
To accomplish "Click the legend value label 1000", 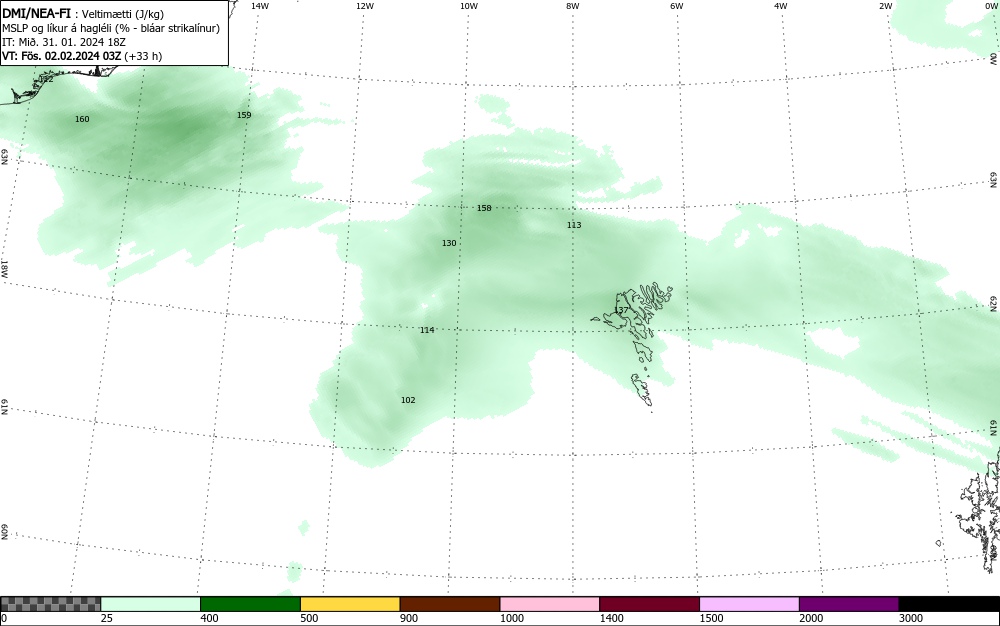I will pos(512,618).
